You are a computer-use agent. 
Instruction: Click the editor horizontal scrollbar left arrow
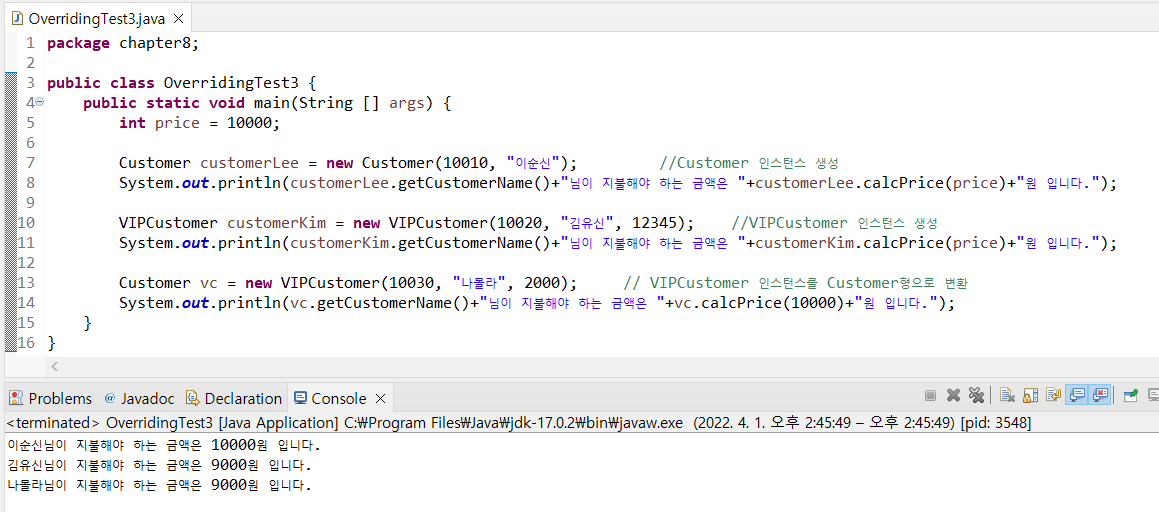[x=54, y=367]
